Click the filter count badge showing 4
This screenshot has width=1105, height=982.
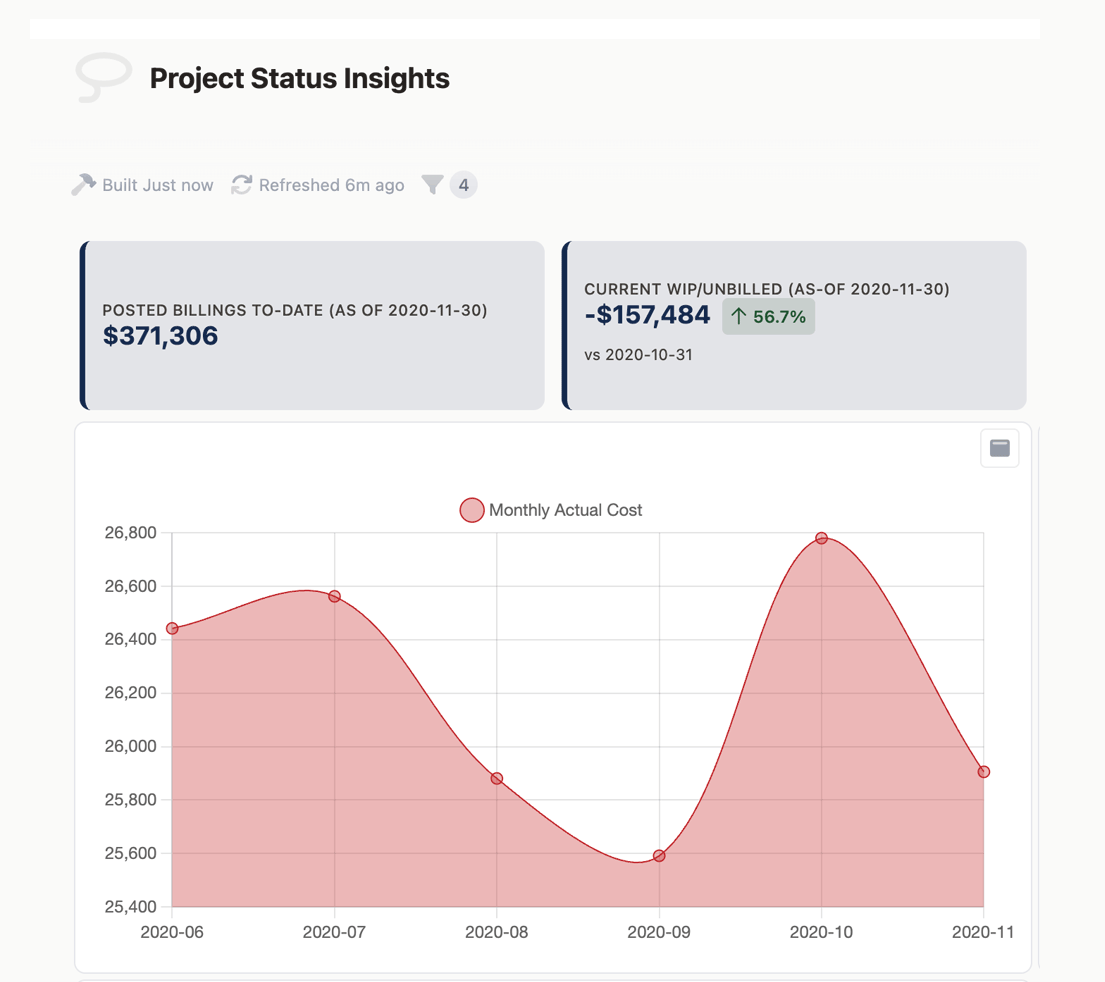pyautogui.click(x=463, y=185)
